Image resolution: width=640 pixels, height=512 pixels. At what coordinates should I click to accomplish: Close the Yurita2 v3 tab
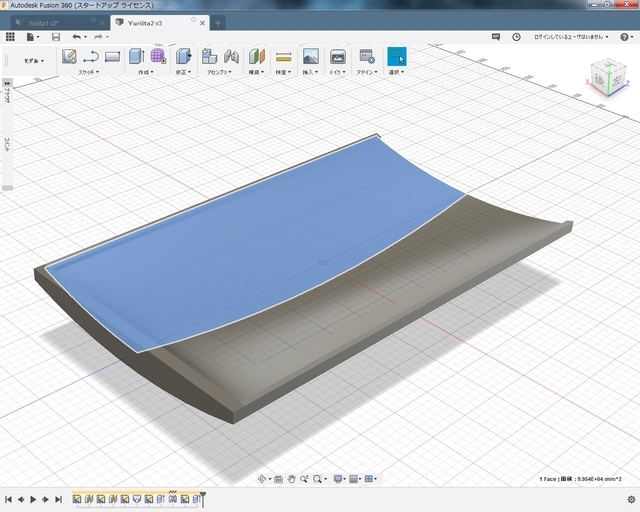[202, 23]
